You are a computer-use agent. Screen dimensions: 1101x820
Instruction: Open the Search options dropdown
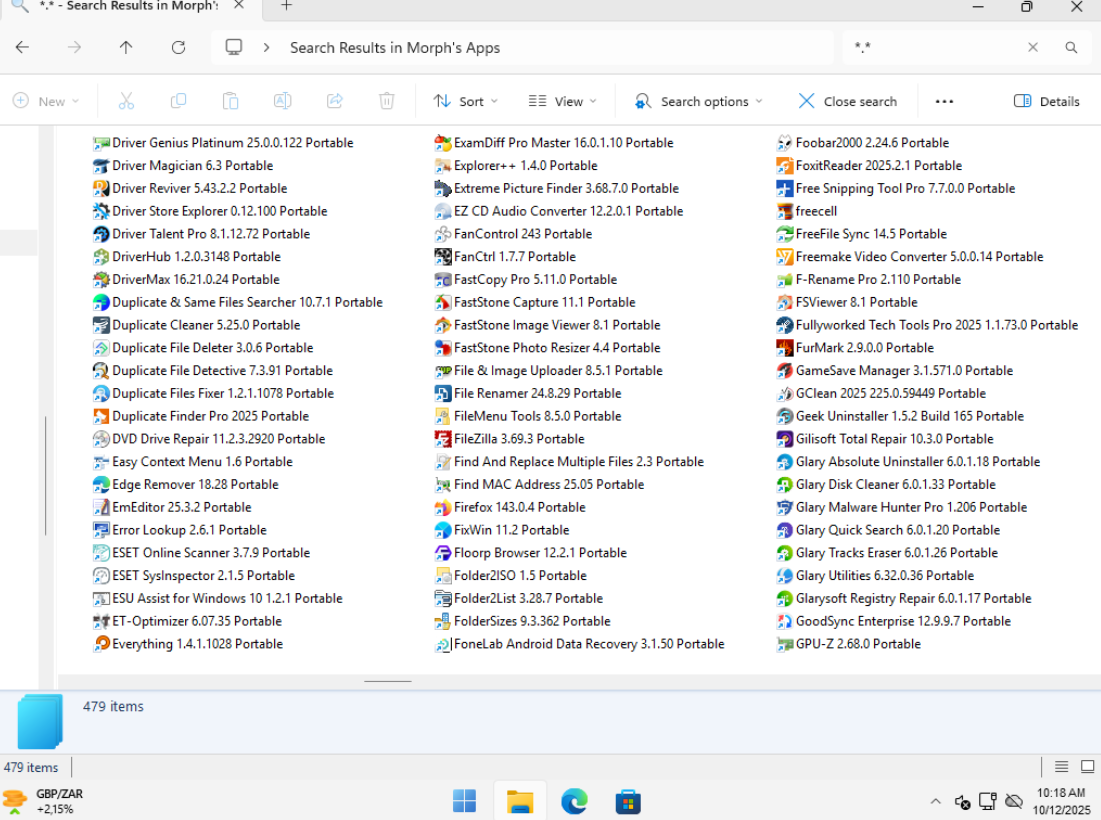(x=698, y=101)
